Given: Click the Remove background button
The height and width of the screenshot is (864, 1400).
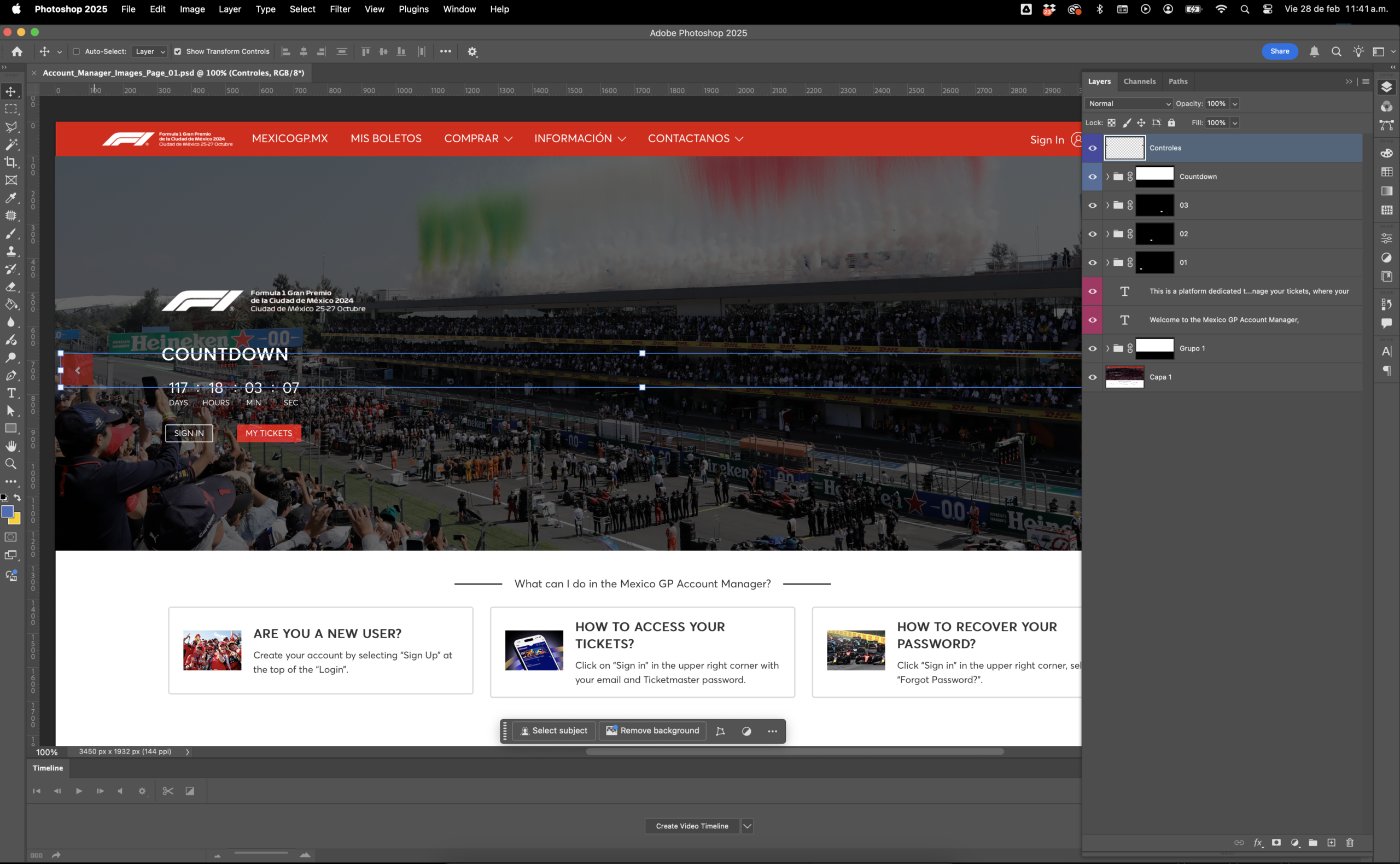Looking at the screenshot, I should [652, 730].
